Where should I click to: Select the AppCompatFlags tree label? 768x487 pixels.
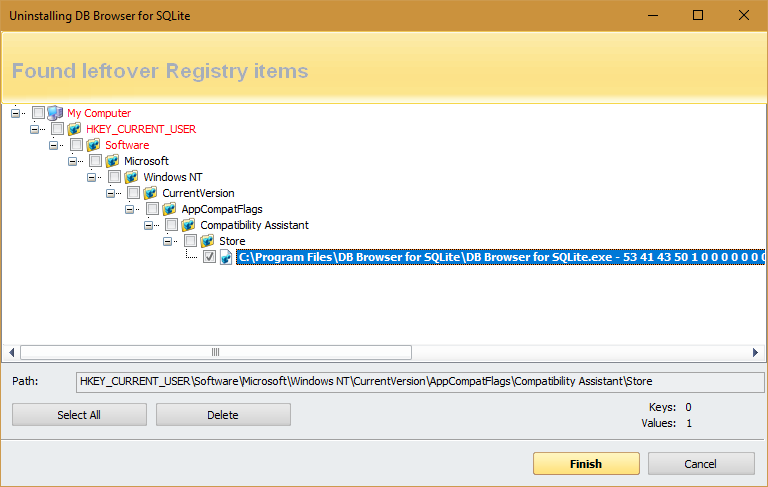tap(222, 210)
